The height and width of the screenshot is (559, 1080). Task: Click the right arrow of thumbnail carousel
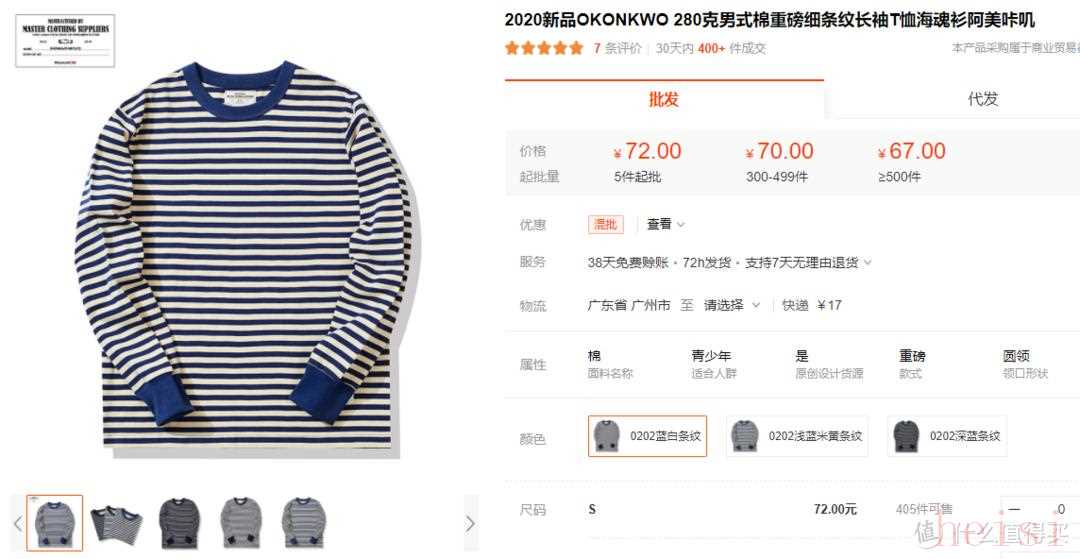click(x=470, y=524)
